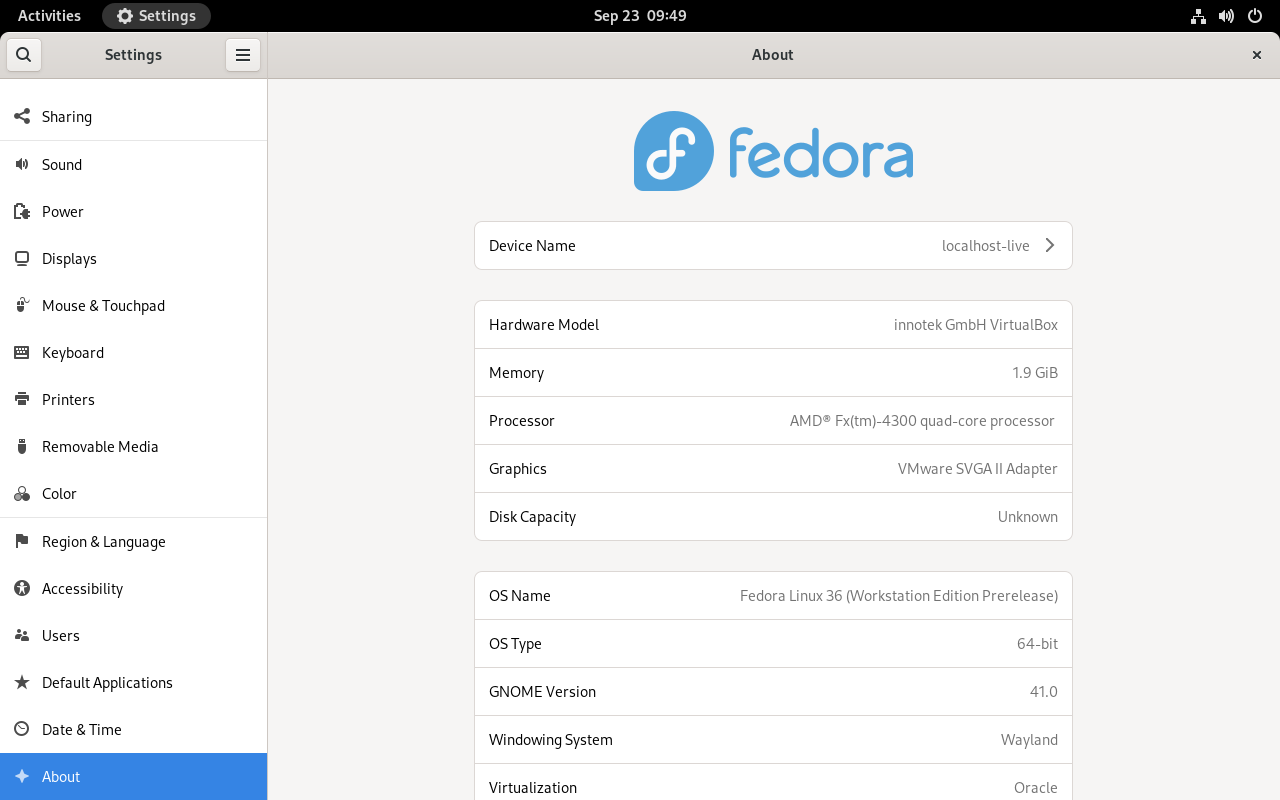Click VMware SVGA II Adapter text
Viewport: 1280px width, 800px height.
978,469
